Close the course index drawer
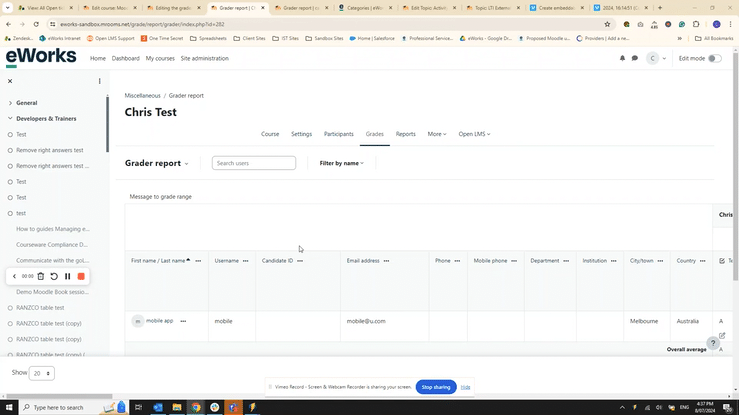The height and width of the screenshot is (415, 739). coord(10,81)
